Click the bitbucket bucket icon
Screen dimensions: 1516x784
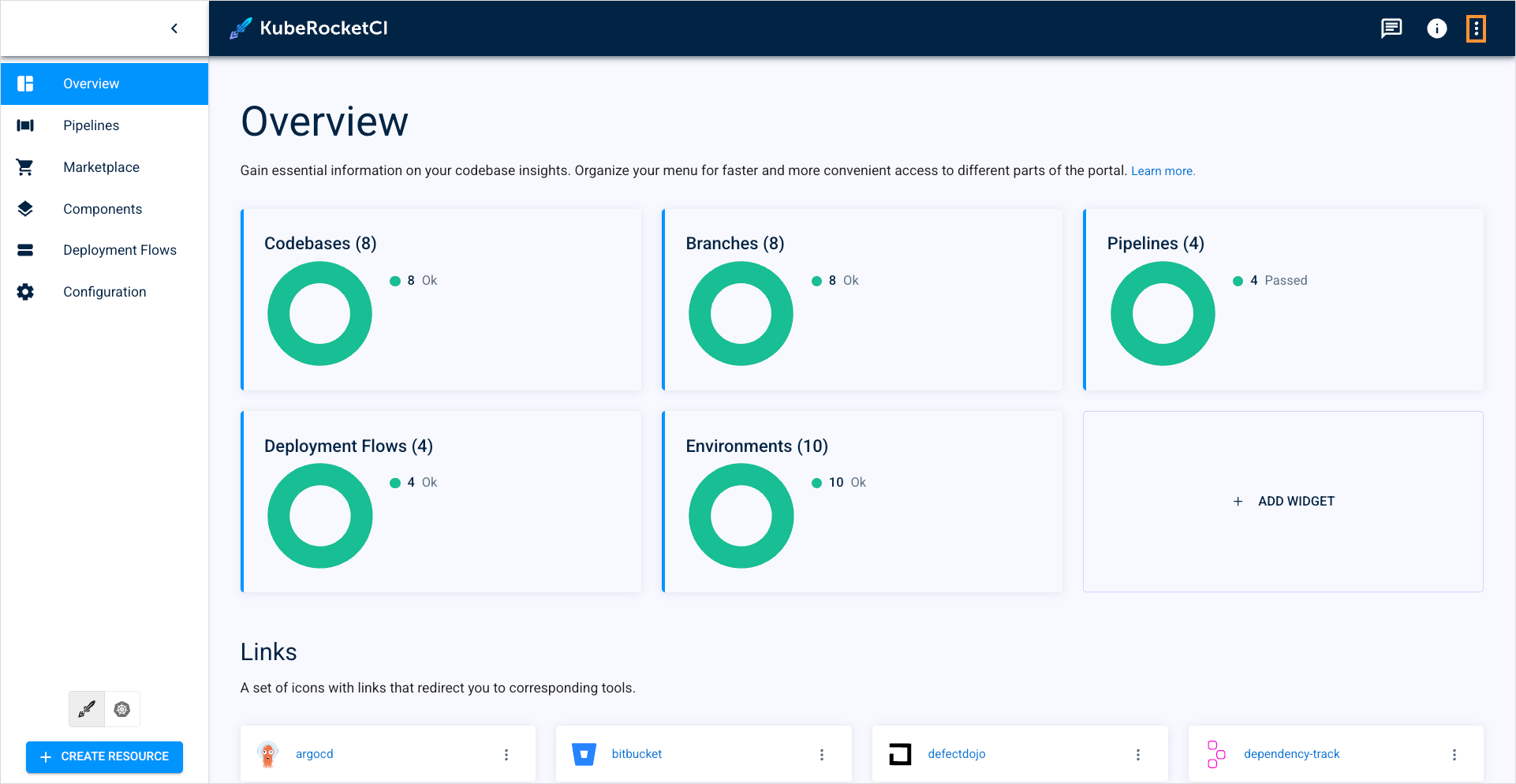pyautogui.click(x=584, y=753)
